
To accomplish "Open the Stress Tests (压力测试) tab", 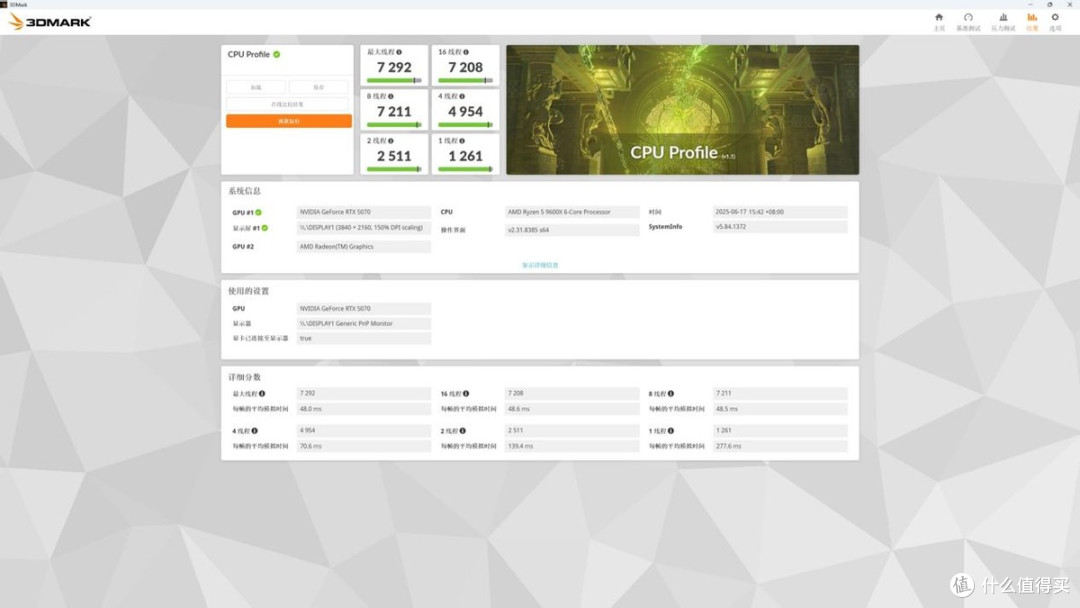I will pos(1003,21).
